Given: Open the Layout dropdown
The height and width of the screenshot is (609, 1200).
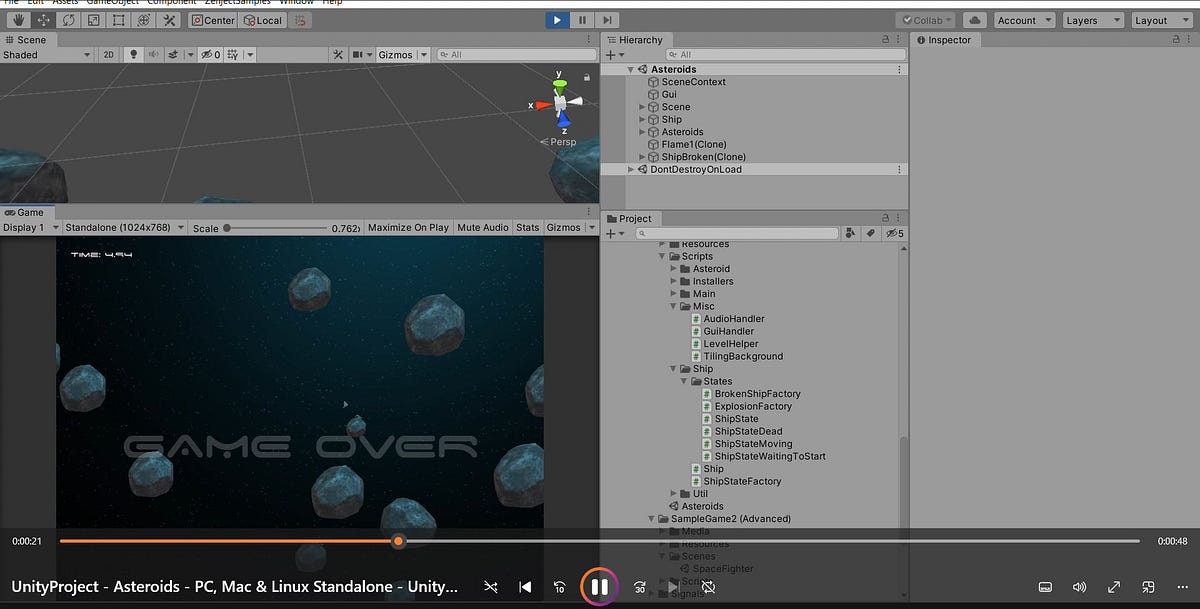Looking at the screenshot, I should click(x=1160, y=19).
